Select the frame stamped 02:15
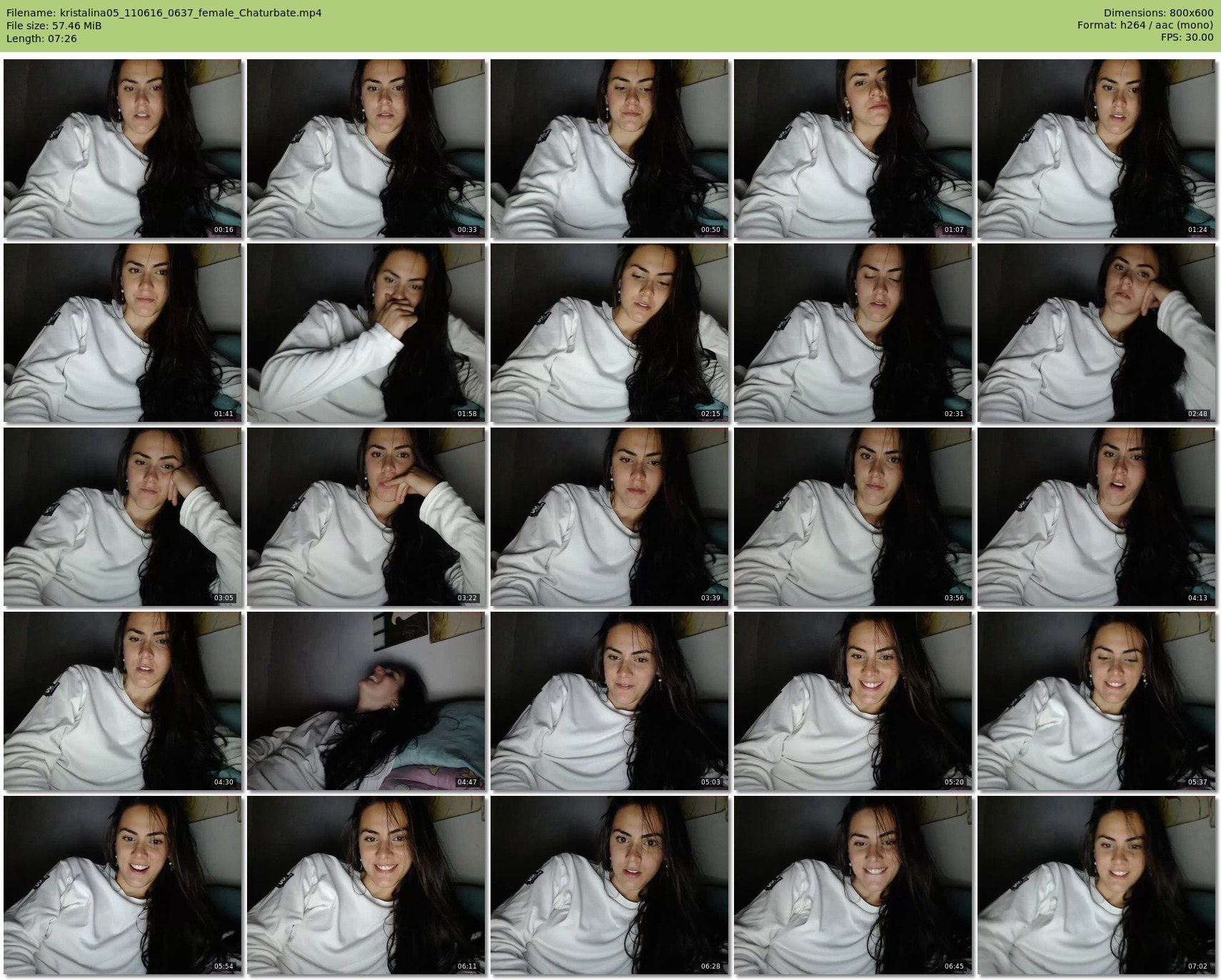This screenshot has width=1221, height=980. [x=610, y=332]
